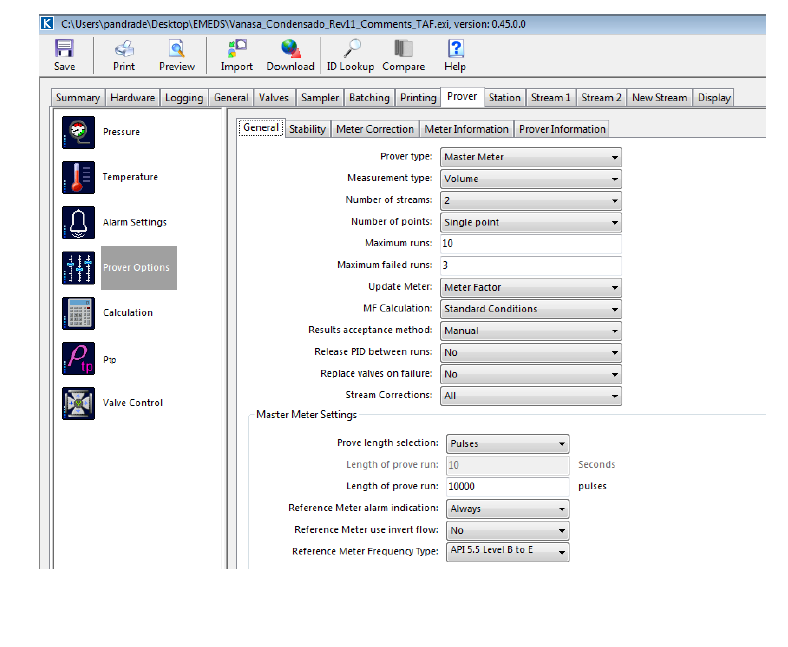The height and width of the screenshot is (647, 788).
Task: Switch to the Summary tab
Action: coord(78,98)
